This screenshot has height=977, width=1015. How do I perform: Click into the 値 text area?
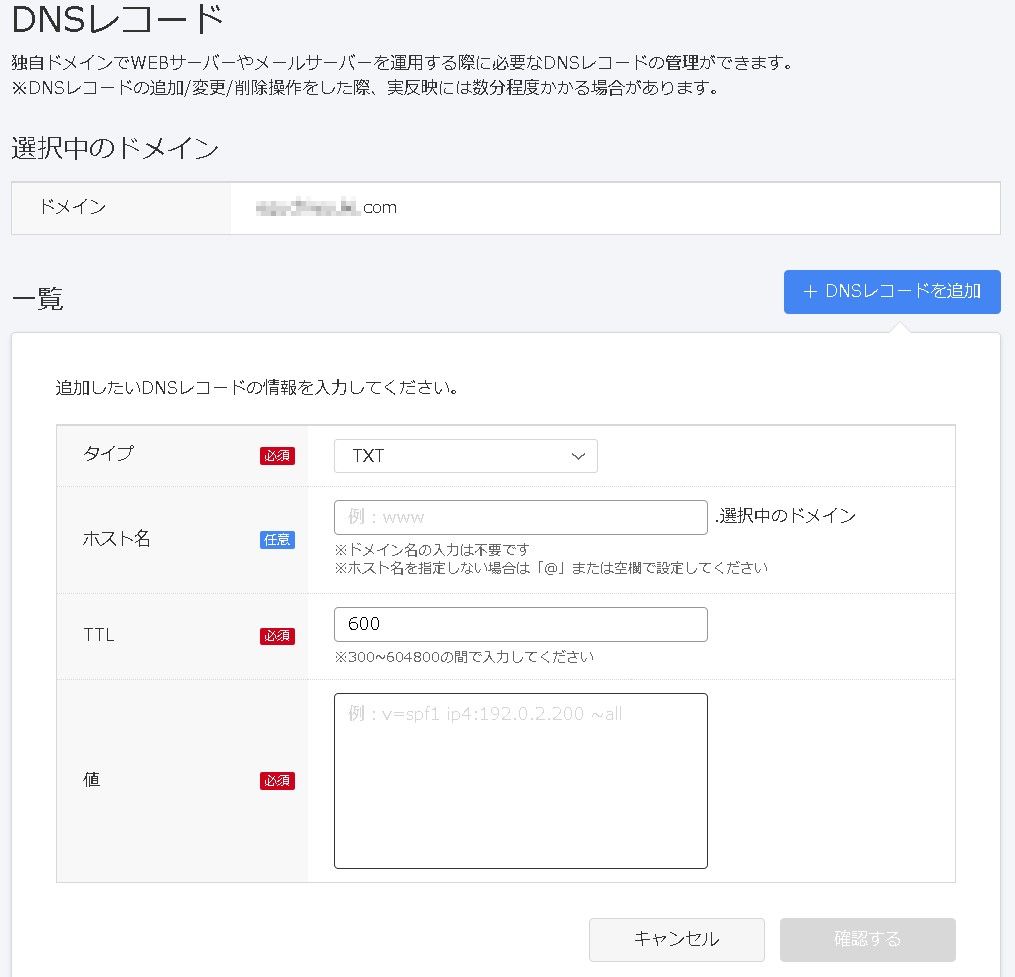[x=520, y=780]
